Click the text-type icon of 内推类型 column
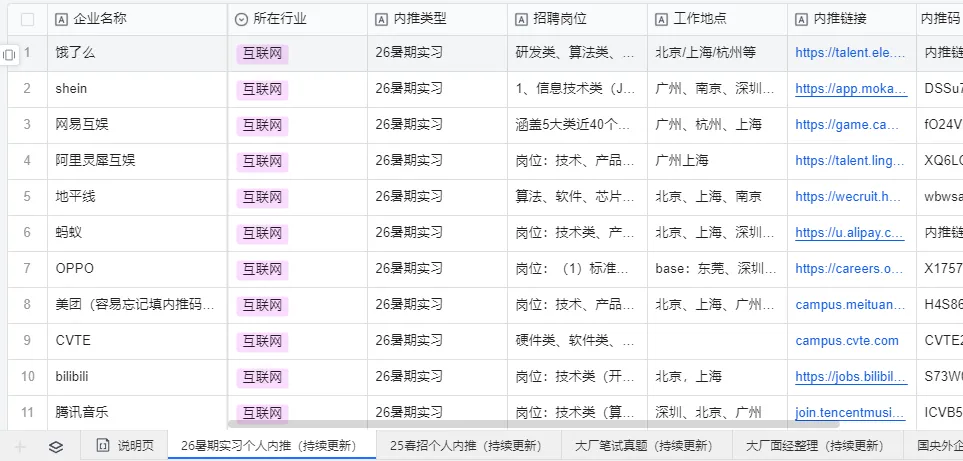The height and width of the screenshot is (461, 963). pos(381,19)
